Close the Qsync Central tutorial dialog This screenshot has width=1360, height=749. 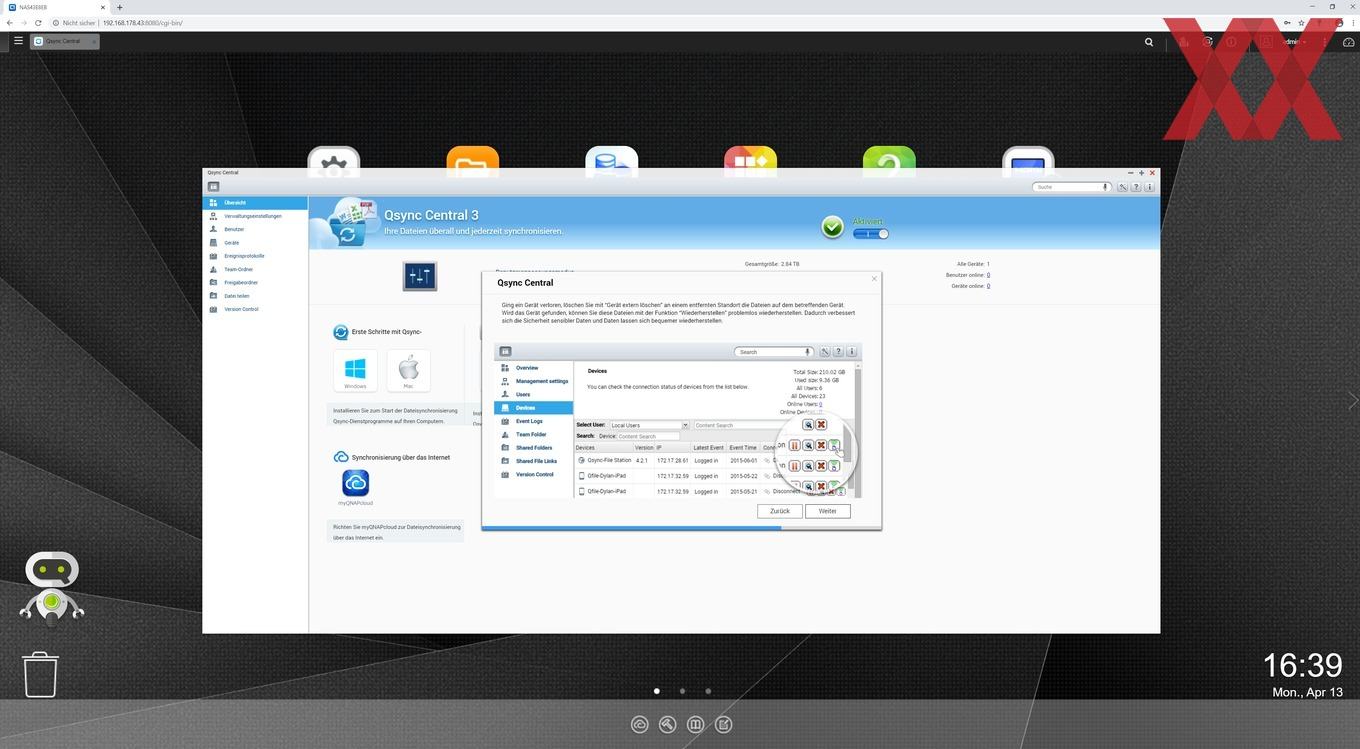874,279
